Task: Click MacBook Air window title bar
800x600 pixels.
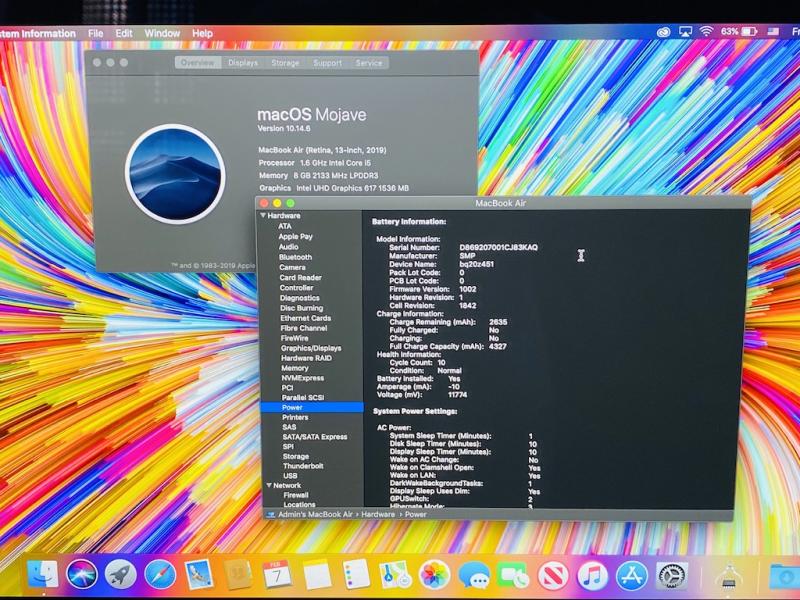Action: point(502,203)
